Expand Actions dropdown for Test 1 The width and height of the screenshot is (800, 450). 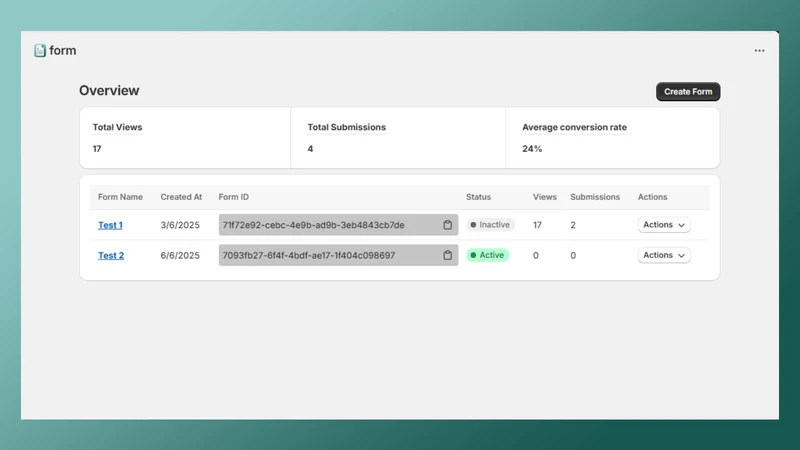coord(664,225)
